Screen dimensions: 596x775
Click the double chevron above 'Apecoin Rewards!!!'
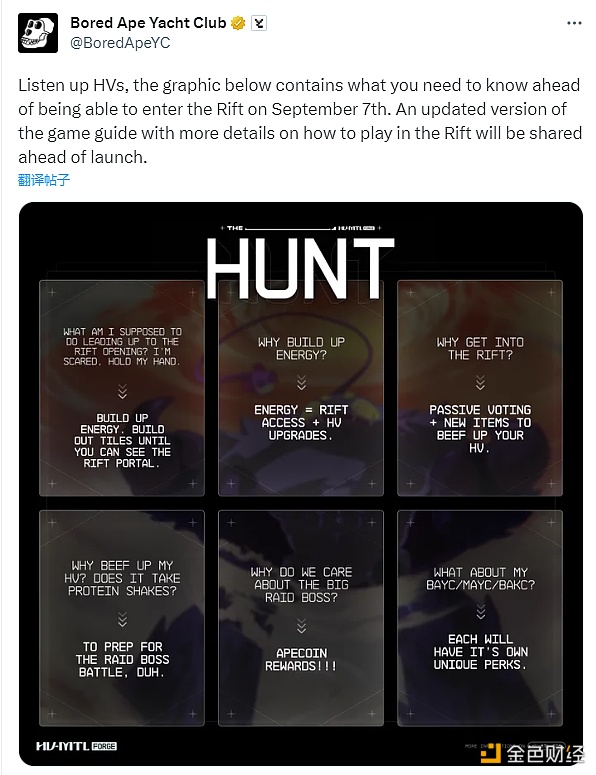point(301,626)
